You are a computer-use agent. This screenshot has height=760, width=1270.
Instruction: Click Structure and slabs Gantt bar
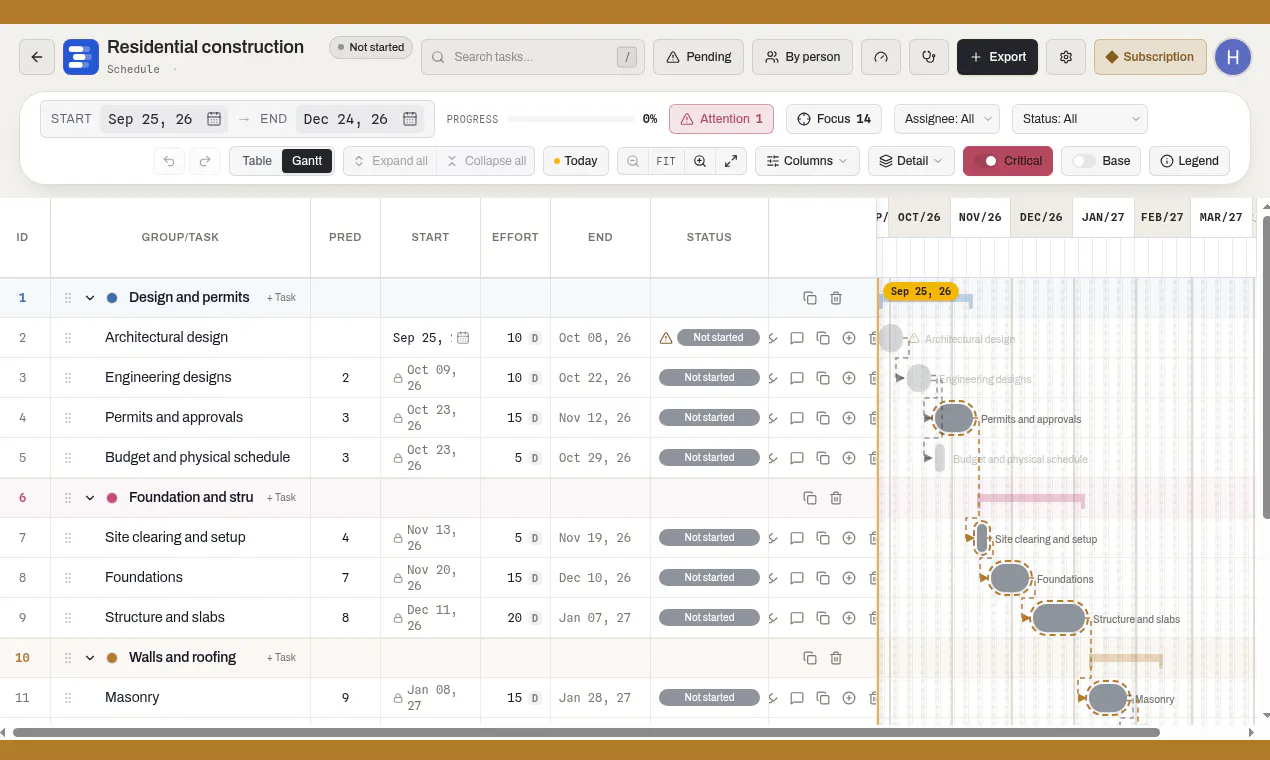click(1058, 618)
